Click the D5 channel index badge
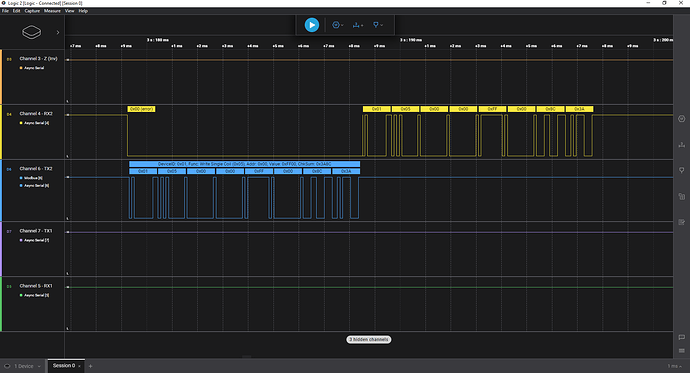Screen dimensions: 690x373 pyautogui.click(x=9, y=286)
